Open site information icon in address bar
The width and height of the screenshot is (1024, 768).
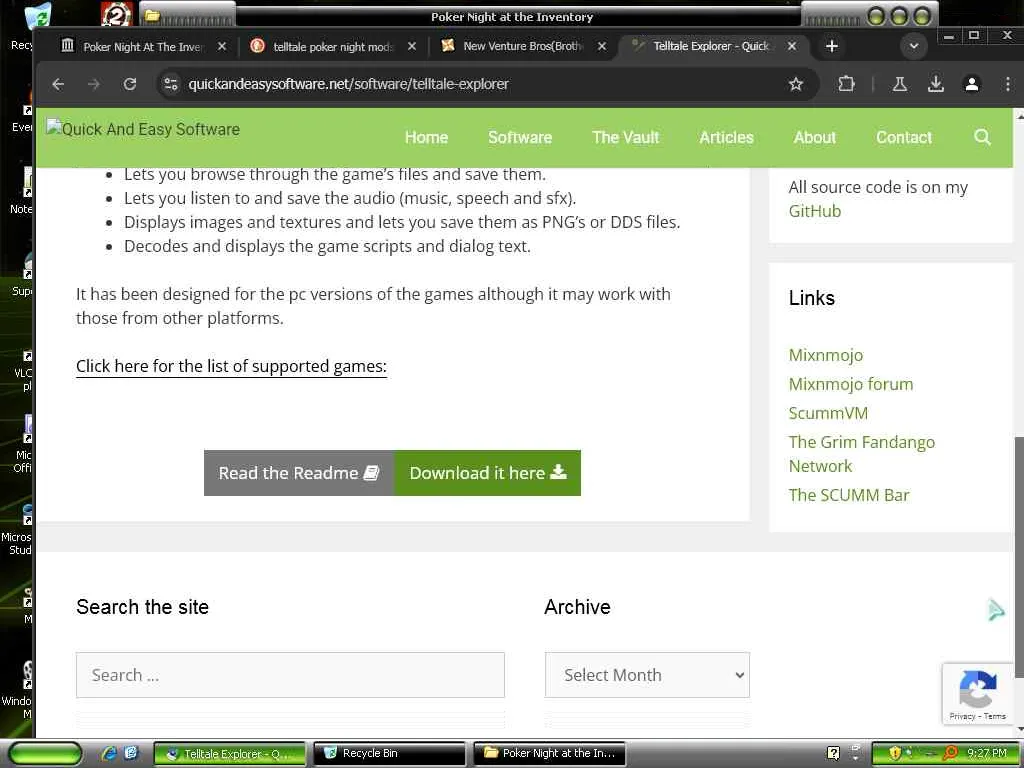(171, 84)
